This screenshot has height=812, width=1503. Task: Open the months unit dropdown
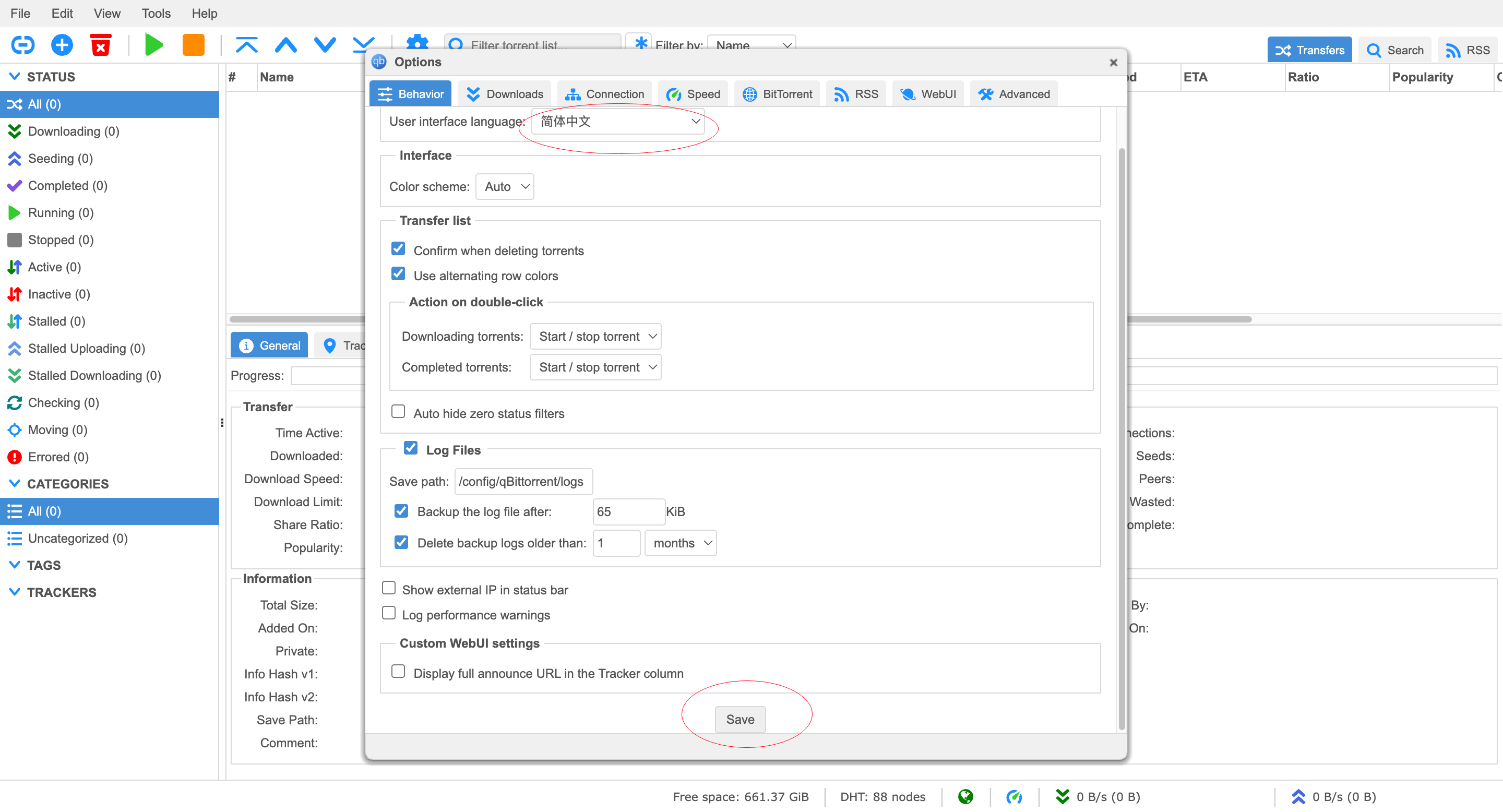[x=681, y=543]
